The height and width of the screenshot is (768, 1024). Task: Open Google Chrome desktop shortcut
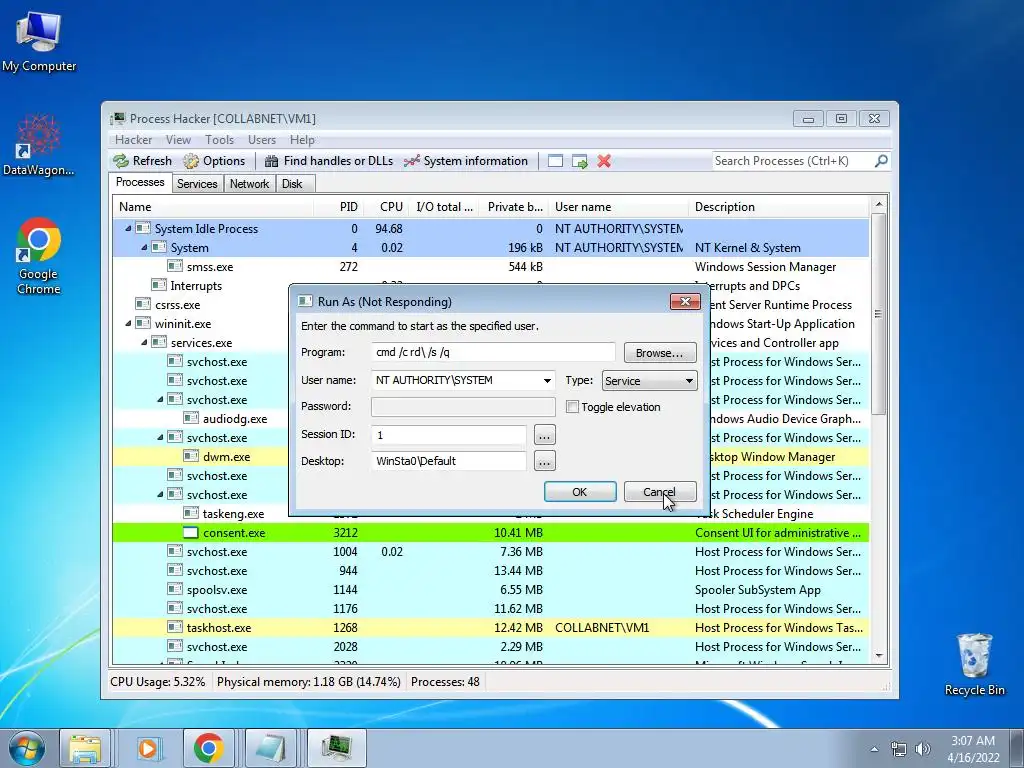39,257
